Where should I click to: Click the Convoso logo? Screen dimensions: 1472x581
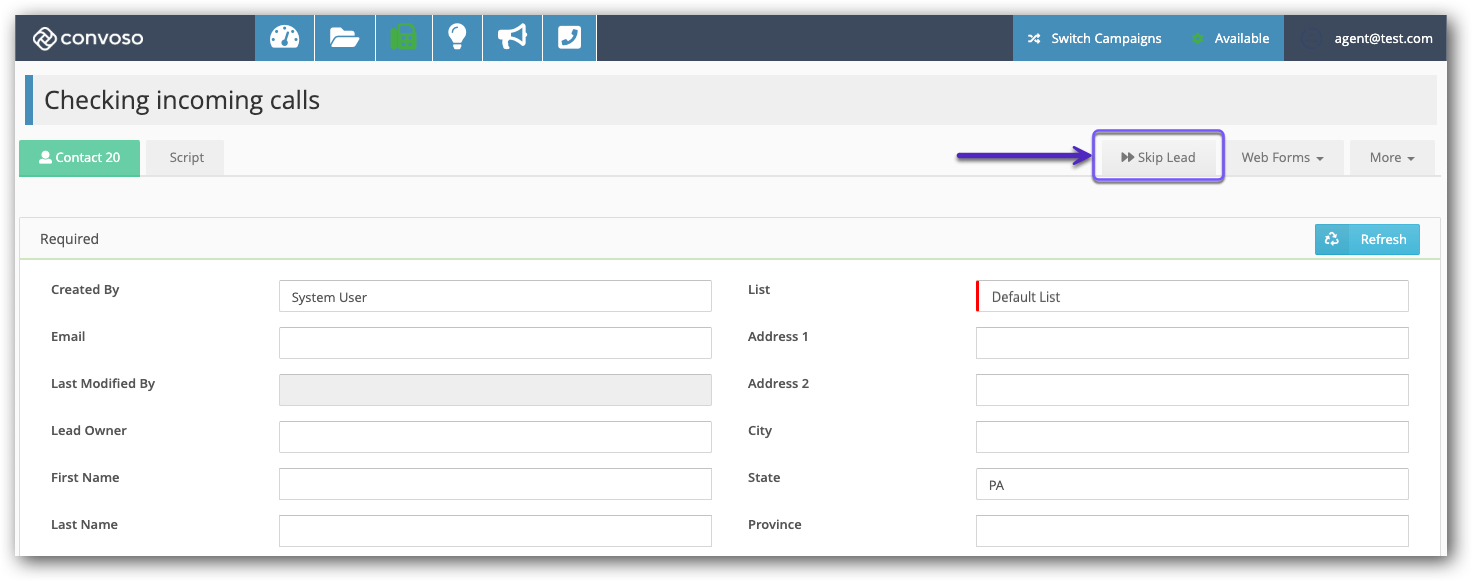[88, 39]
